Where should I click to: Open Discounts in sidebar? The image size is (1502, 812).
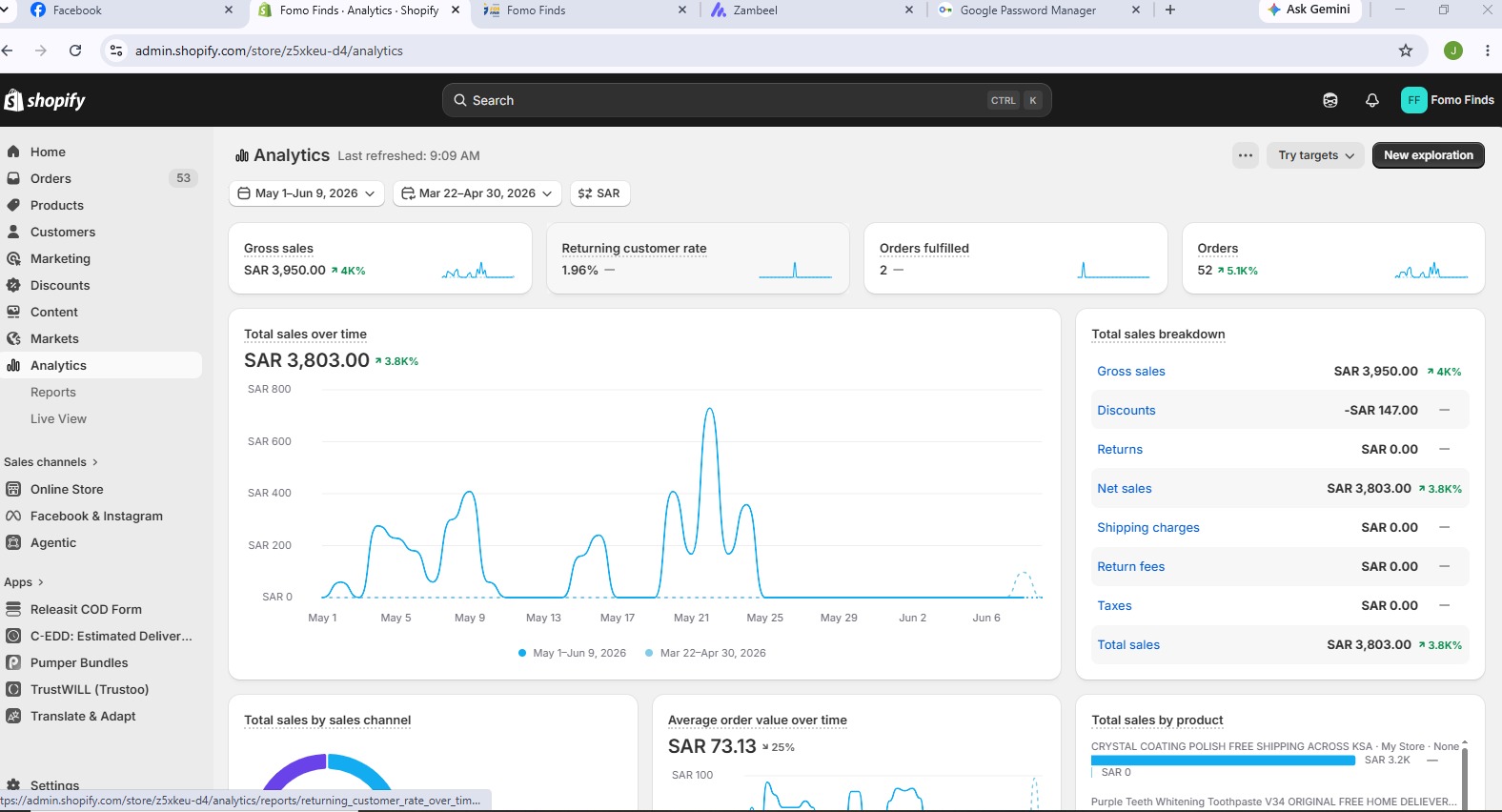(60, 285)
